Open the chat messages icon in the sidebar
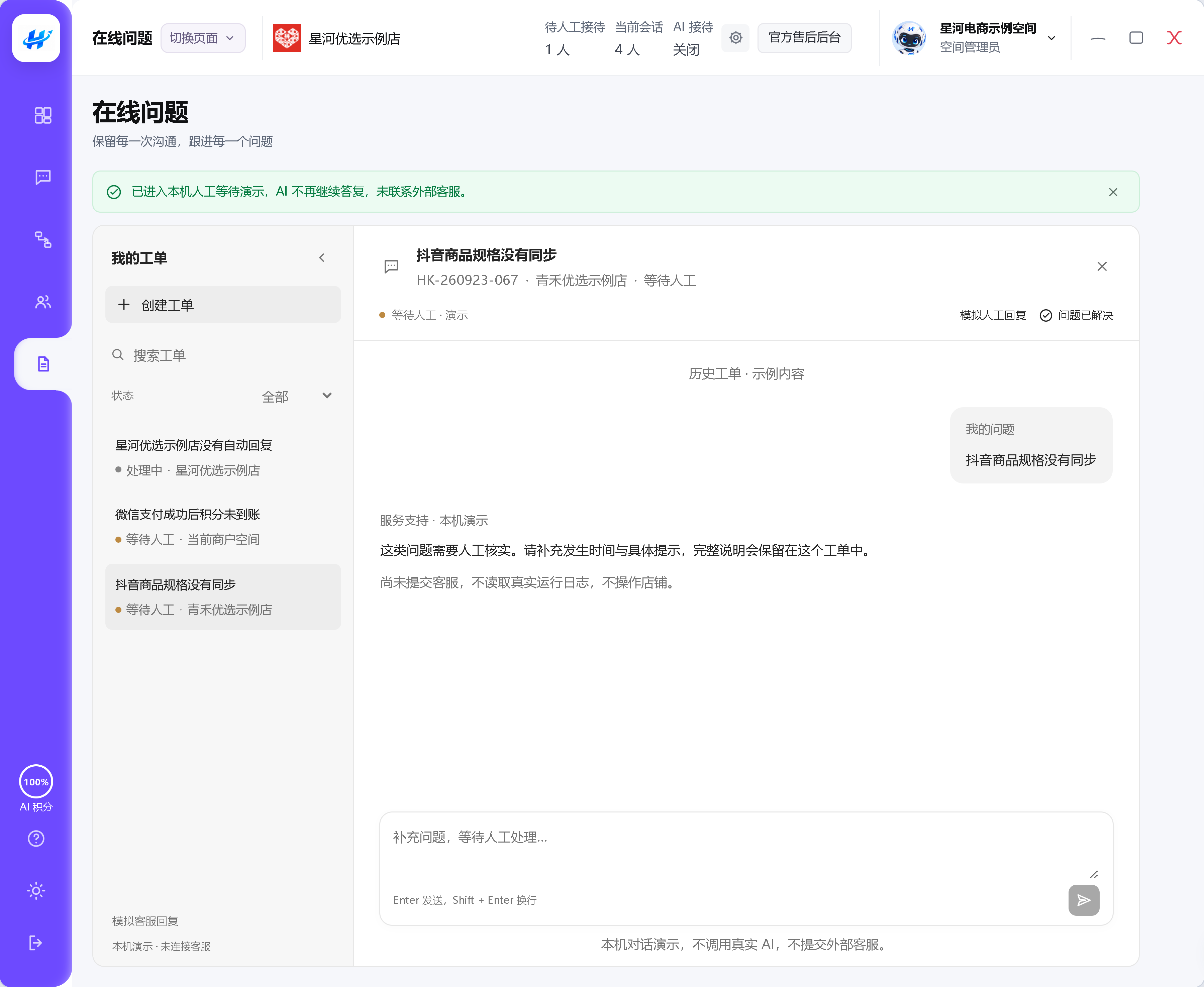The width and height of the screenshot is (1204, 987). click(x=43, y=177)
